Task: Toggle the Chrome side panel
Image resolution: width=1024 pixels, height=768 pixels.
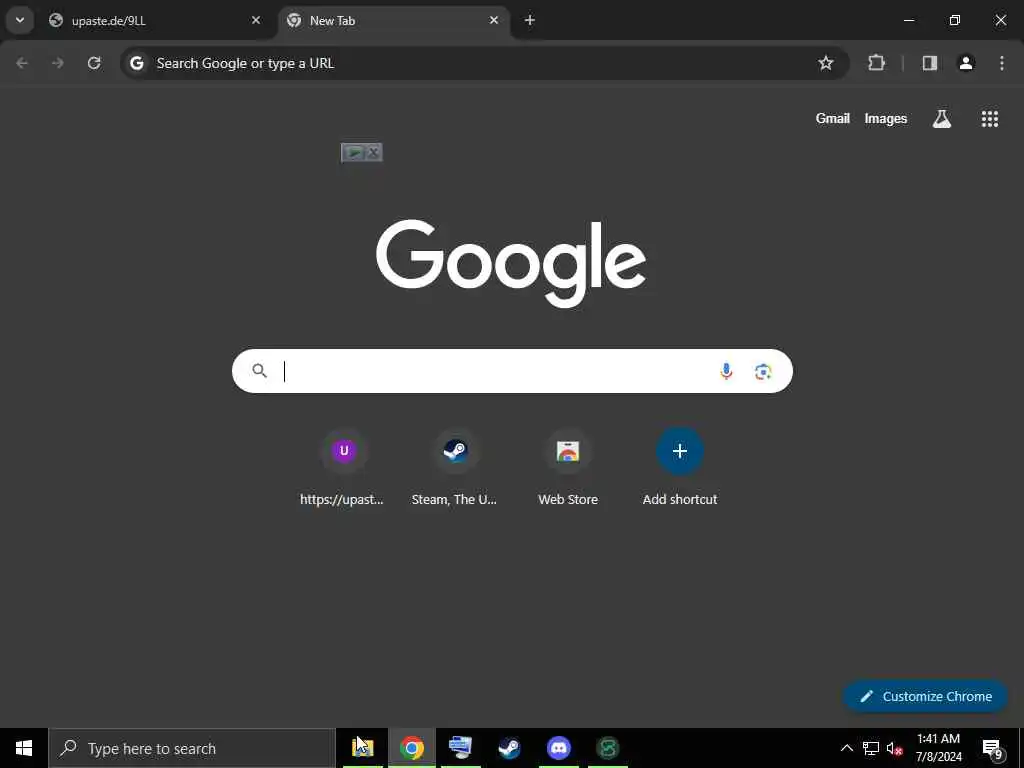Action: coord(929,63)
